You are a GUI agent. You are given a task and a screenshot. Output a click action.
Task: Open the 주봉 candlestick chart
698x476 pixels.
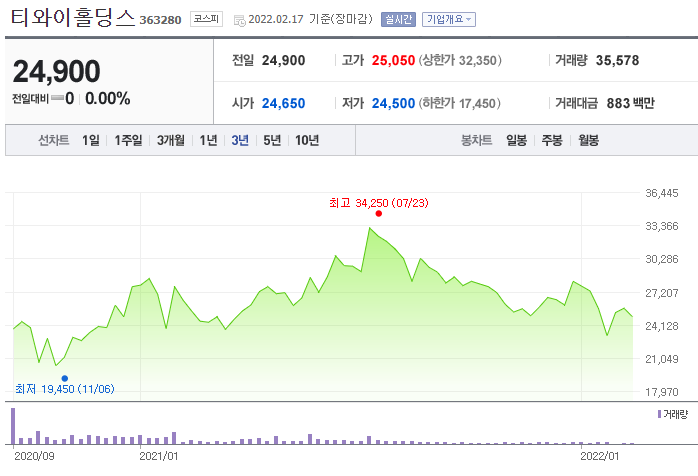pyautogui.click(x=552, y=141)
